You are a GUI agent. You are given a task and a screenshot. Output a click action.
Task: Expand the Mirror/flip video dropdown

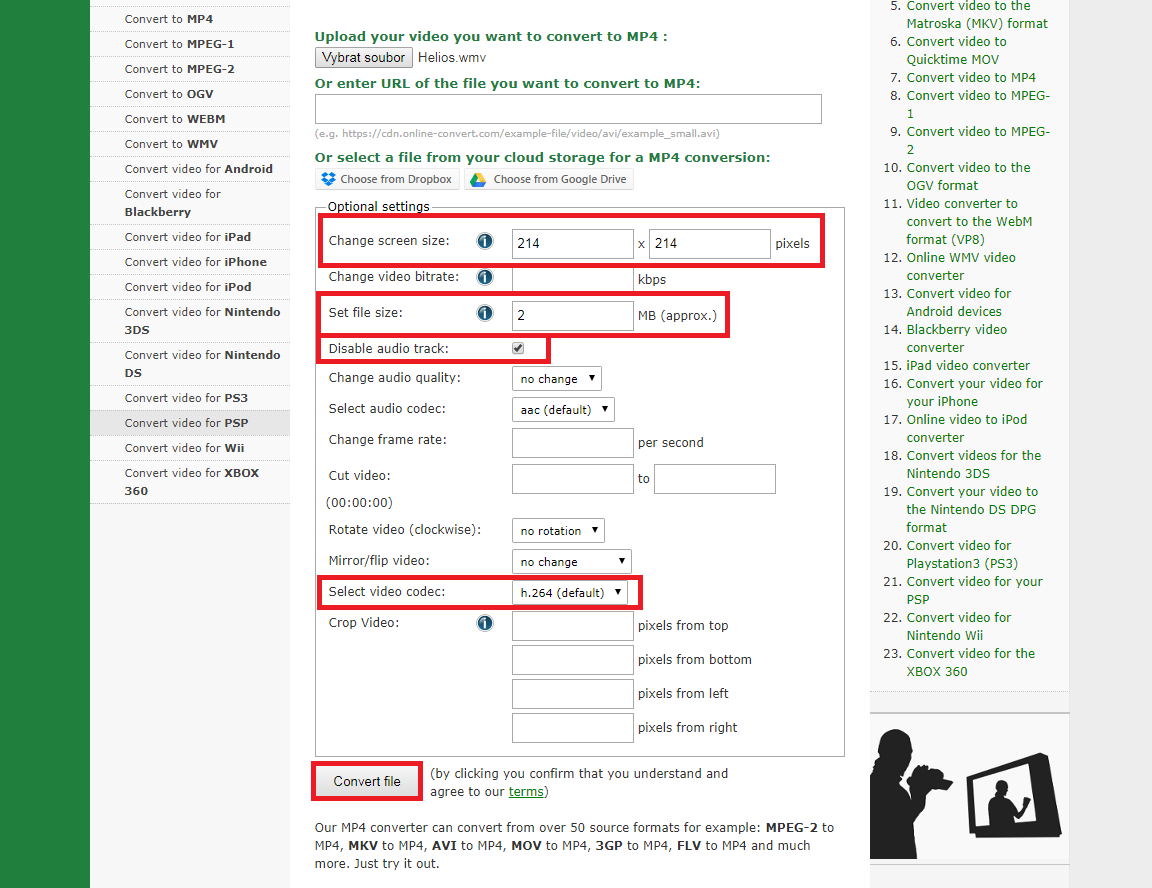click(x=571, y=562)
